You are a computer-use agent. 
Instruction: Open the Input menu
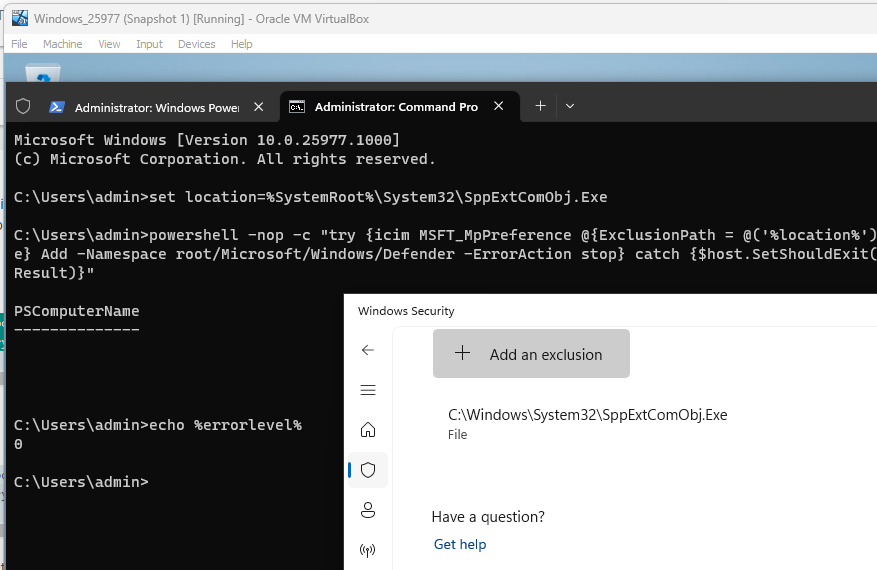coord(149,44)
